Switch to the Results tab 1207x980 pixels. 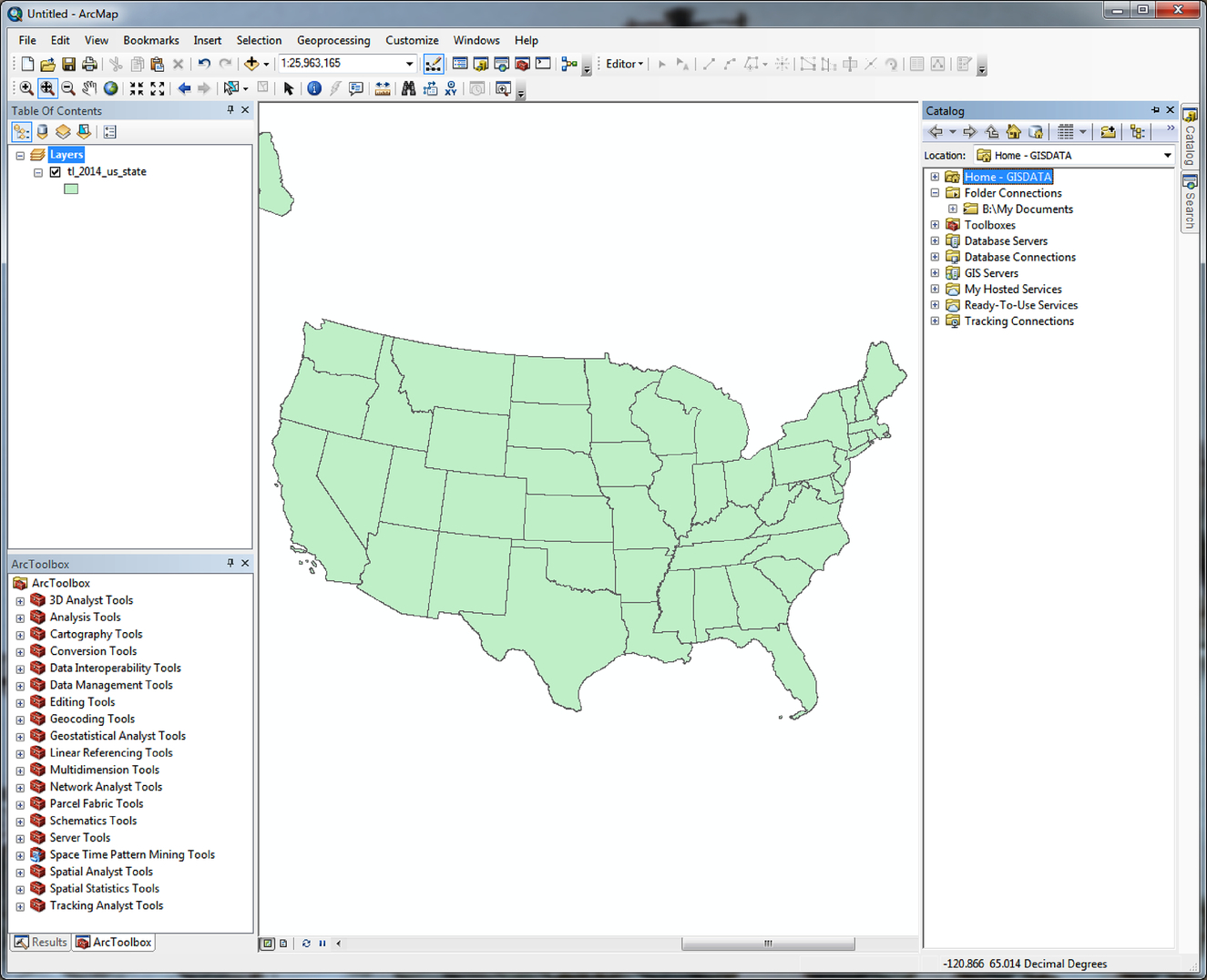pyautogui.click(x=41, y=942)
